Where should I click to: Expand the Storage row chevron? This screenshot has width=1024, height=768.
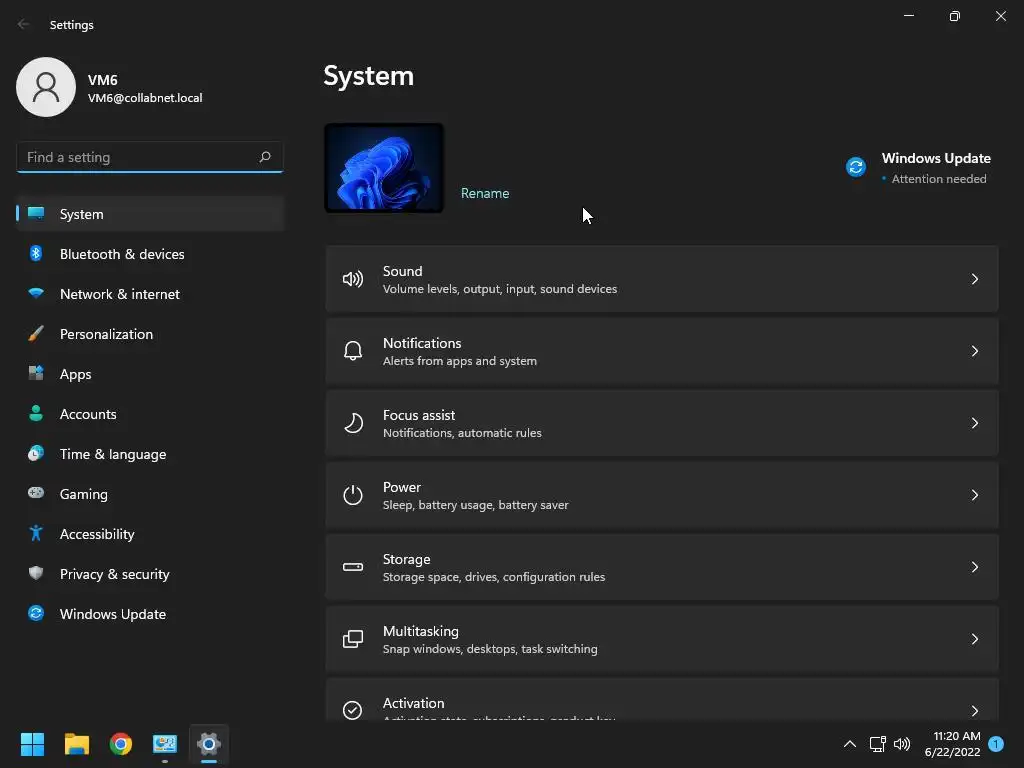click(x=974, y=567)
